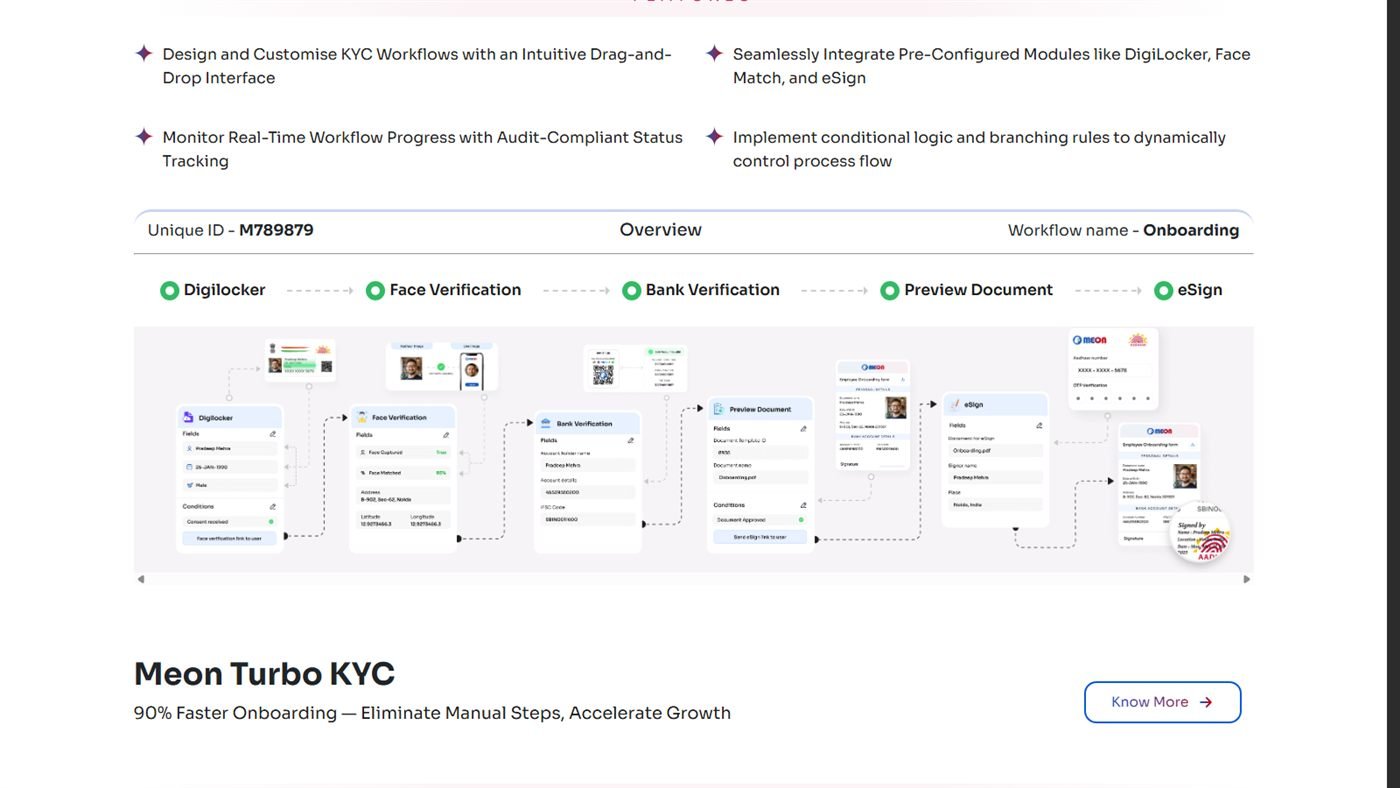1400x788 pixels.
Task: Click the green eSign step indicator
Action: [x=1163, y=291]
